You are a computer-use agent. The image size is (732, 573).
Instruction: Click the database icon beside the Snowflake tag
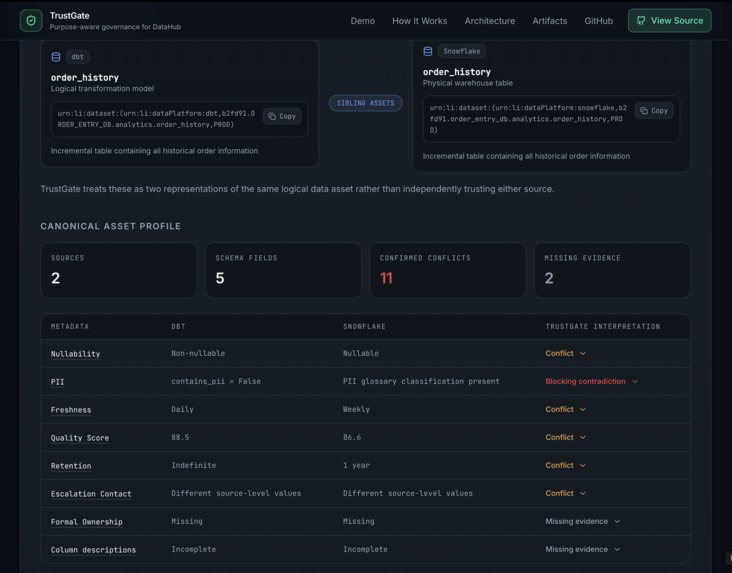click(x=428, y=51)
